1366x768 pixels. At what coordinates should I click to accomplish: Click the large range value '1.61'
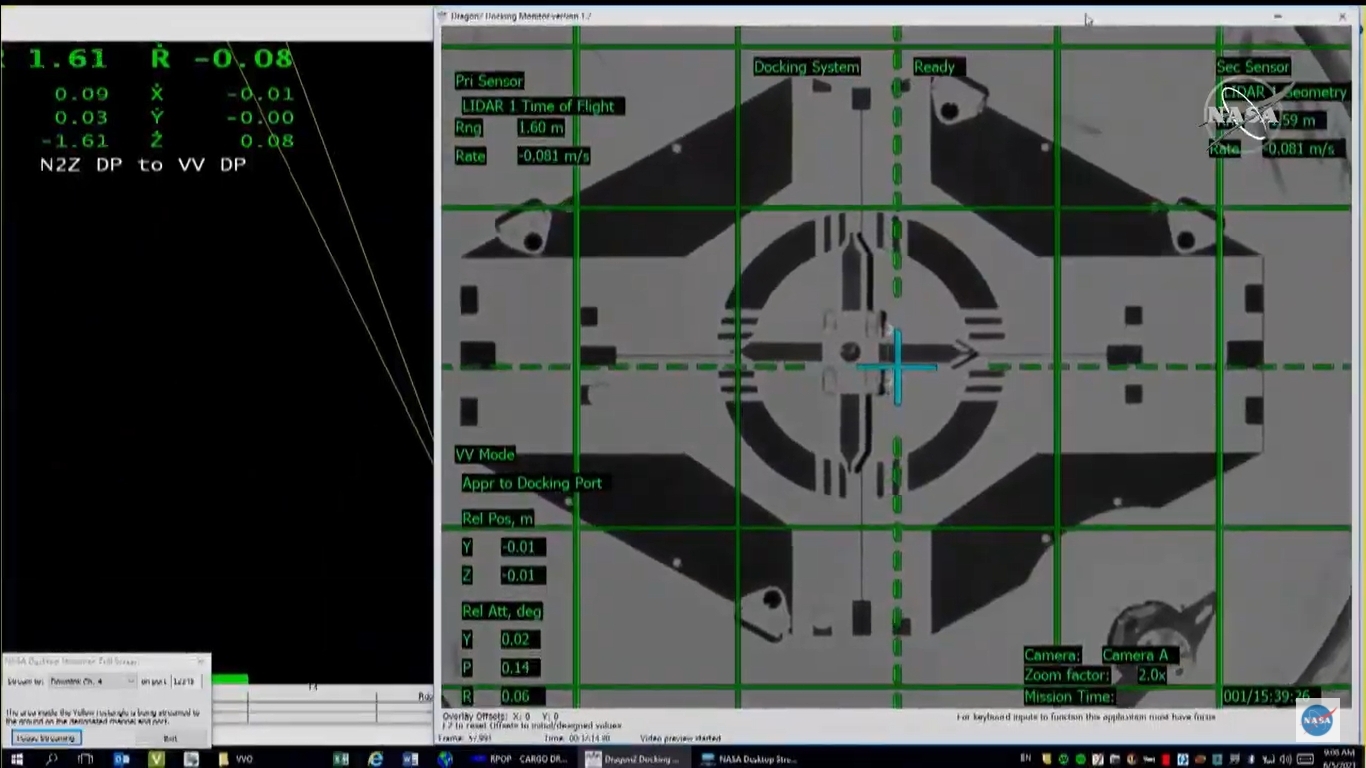coord(67,59)
